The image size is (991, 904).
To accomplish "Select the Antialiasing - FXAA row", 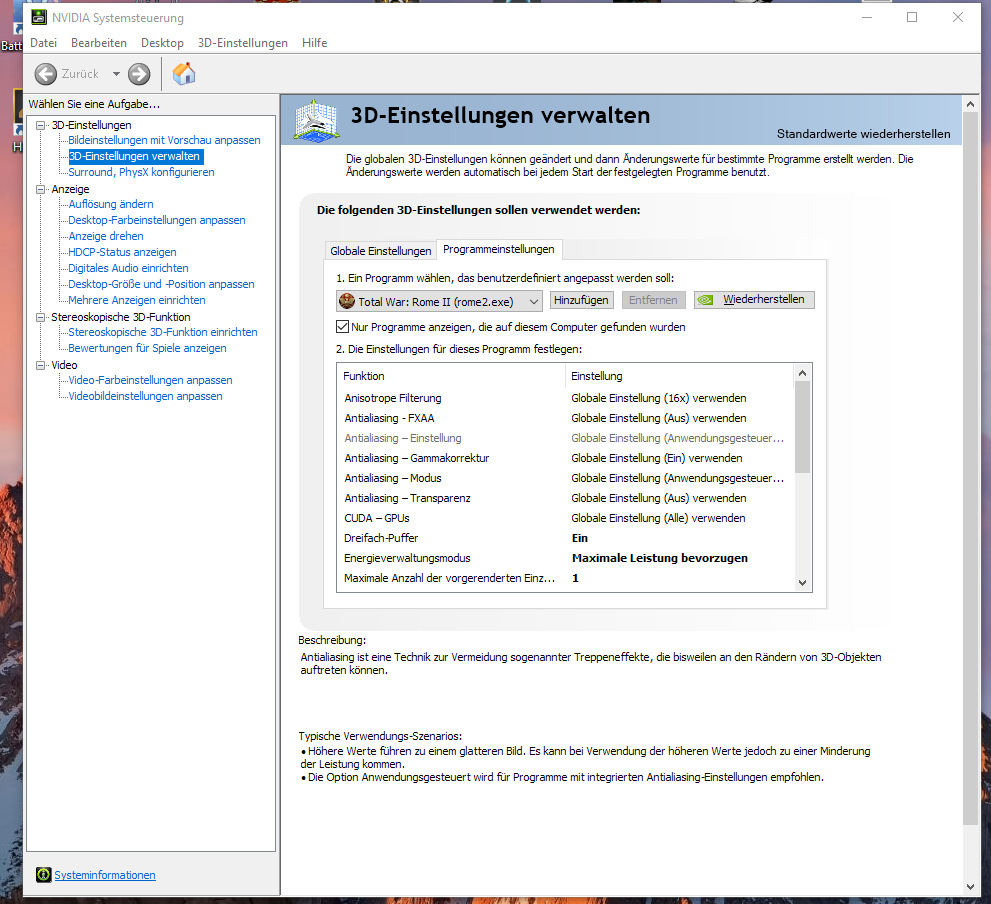I will click(x=566, y=418).
